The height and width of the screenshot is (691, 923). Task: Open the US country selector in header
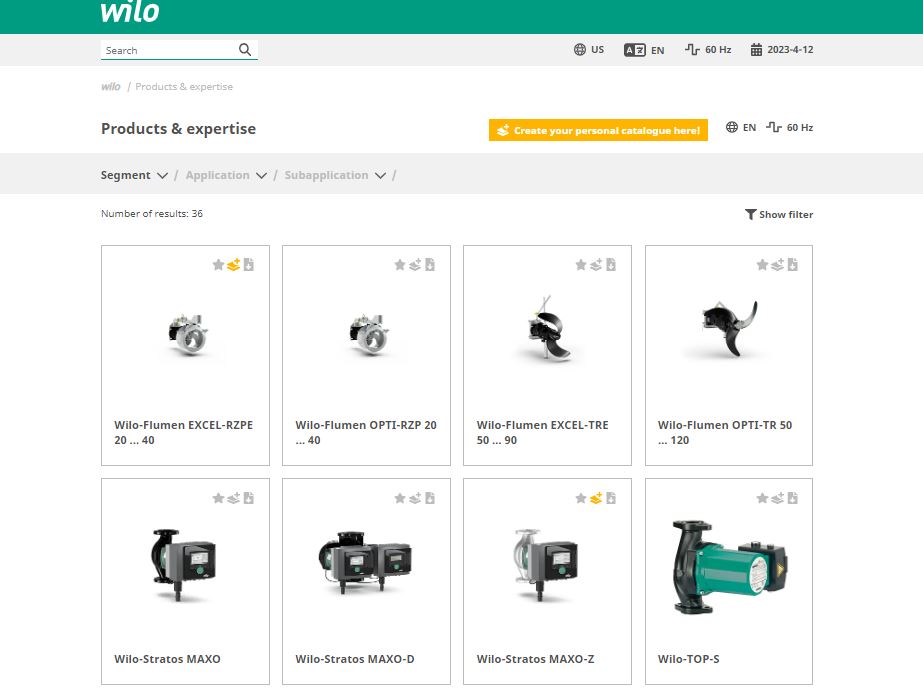[x=589, y=50]
